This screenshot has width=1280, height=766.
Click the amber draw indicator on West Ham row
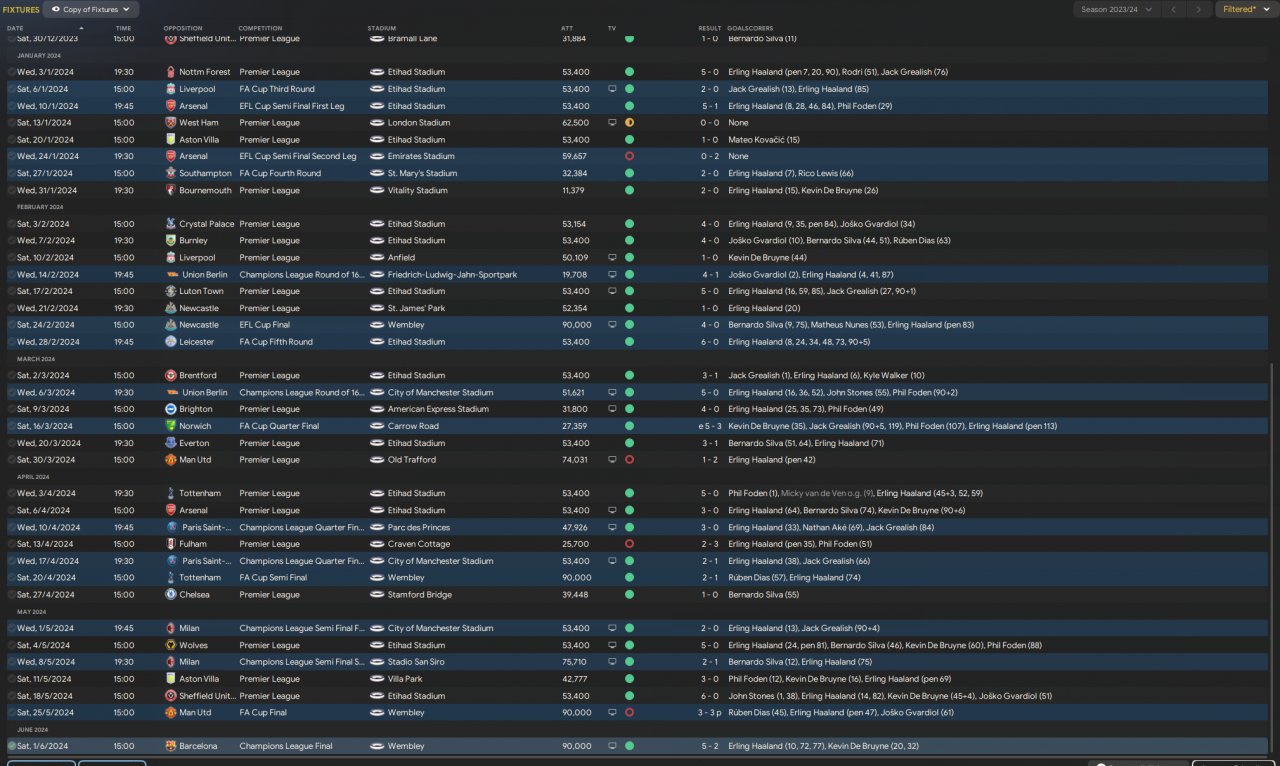coord(629,123)
